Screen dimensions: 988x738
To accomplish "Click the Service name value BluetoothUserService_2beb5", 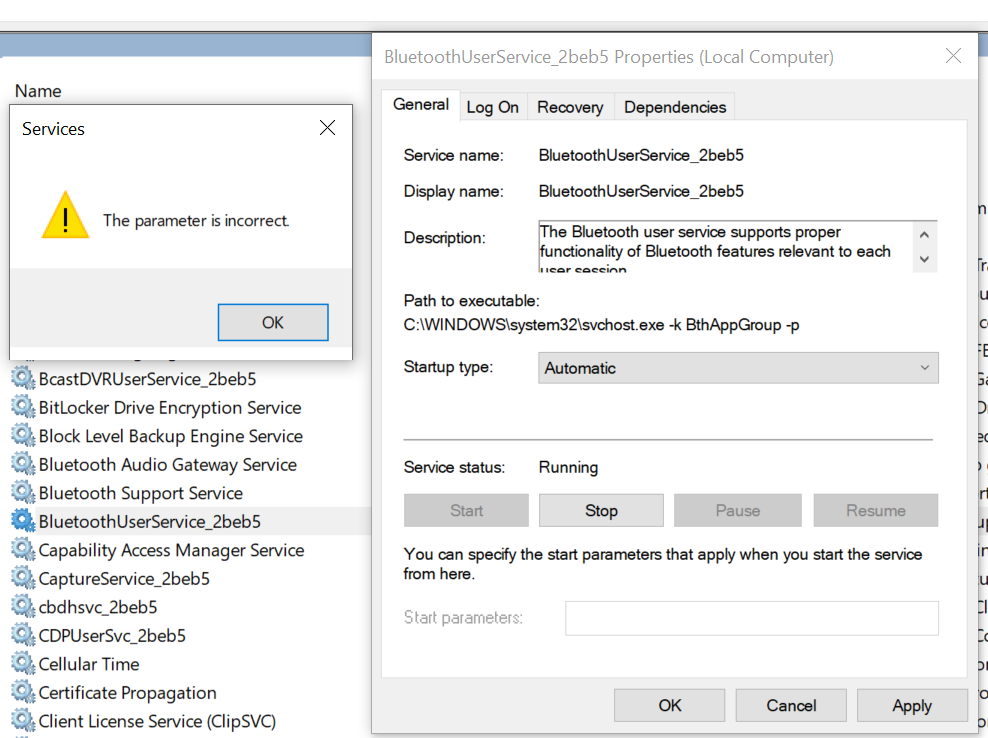I will [641, 155].
